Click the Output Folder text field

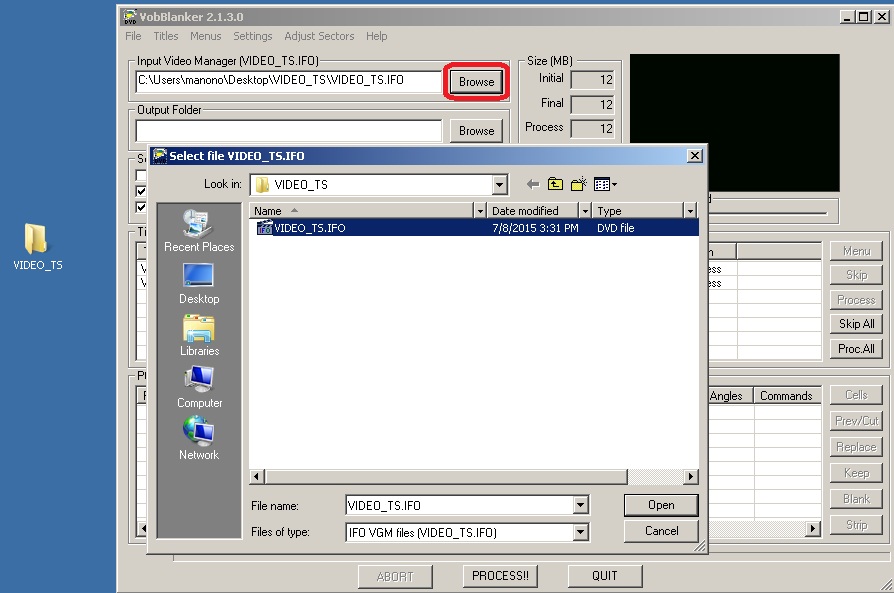(x=288, y=131)
